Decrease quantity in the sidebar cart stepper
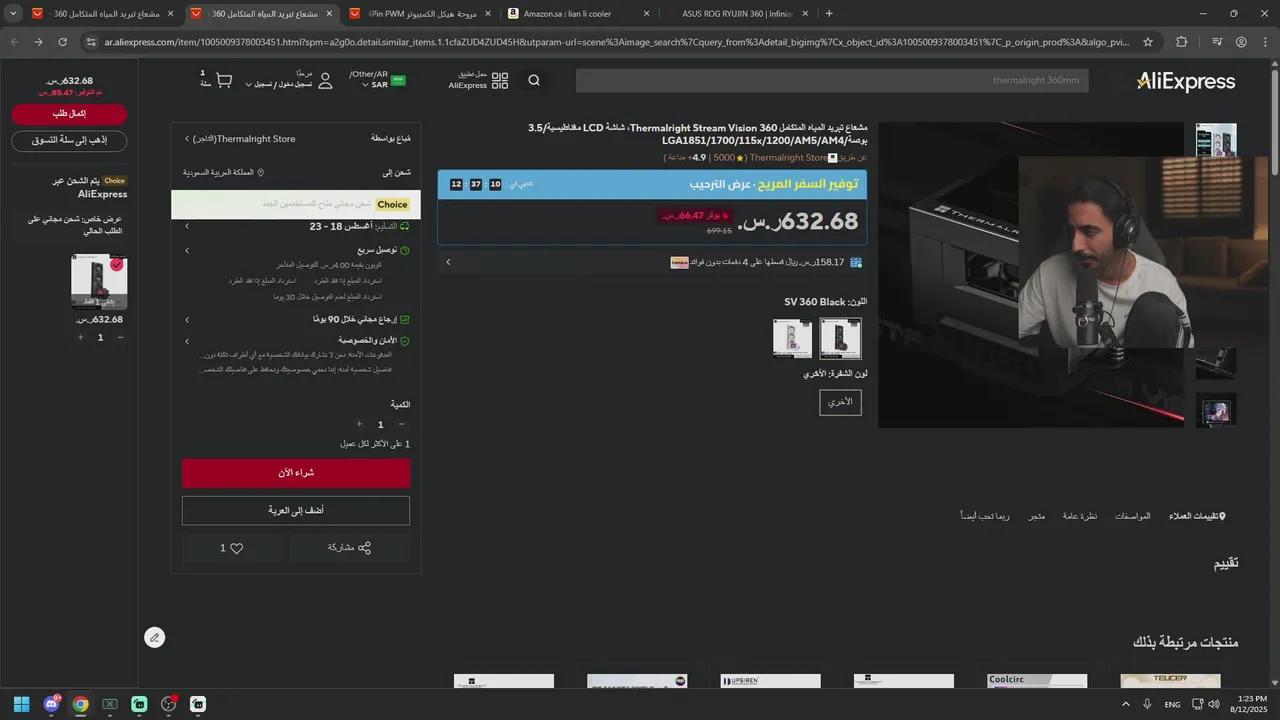 pos(121,337)
